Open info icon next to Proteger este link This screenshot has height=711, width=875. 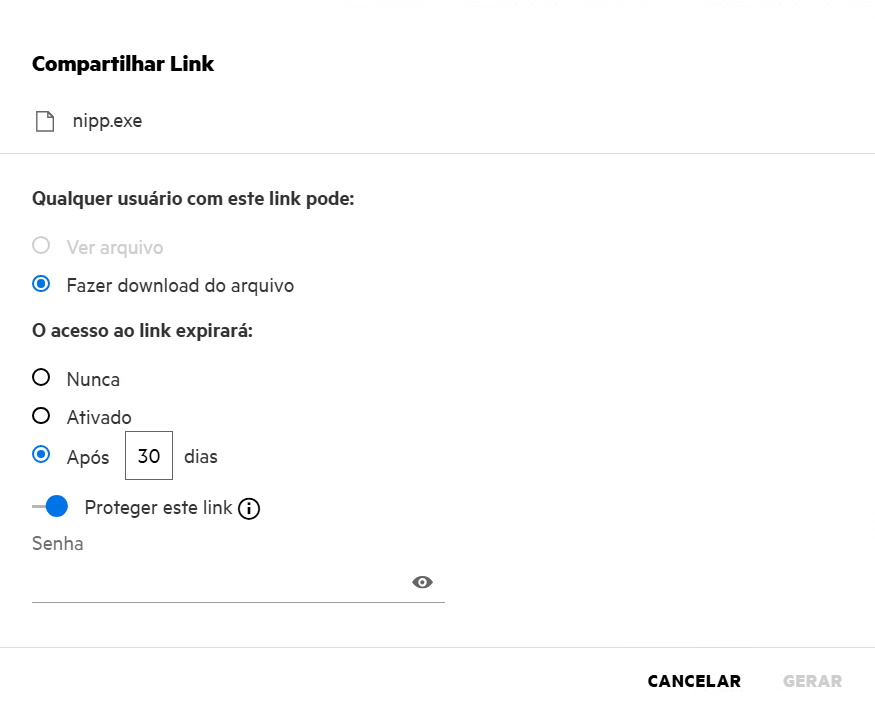click(x=249, y=509)
